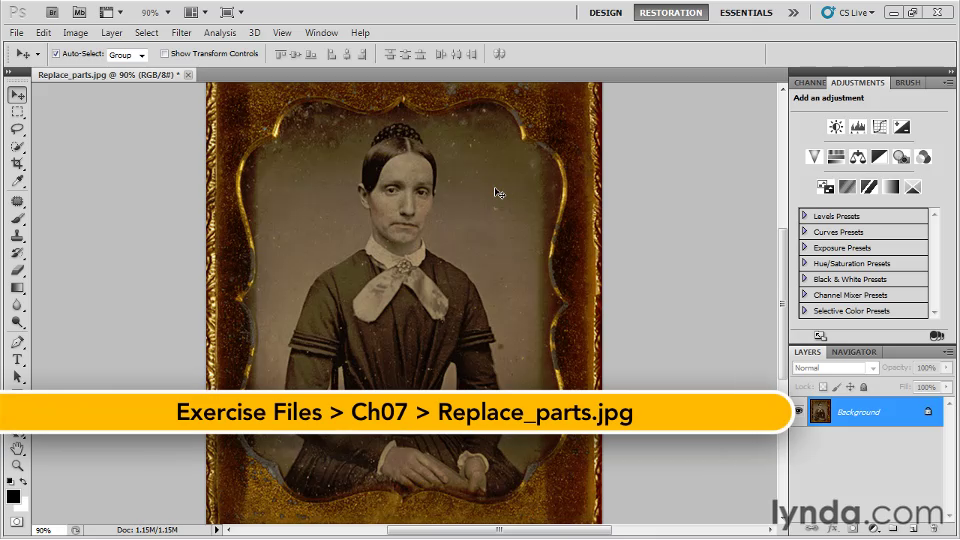960x540 pixels.
Task: Switch to the Navigator tab
Action: click(x=853, y=352)
